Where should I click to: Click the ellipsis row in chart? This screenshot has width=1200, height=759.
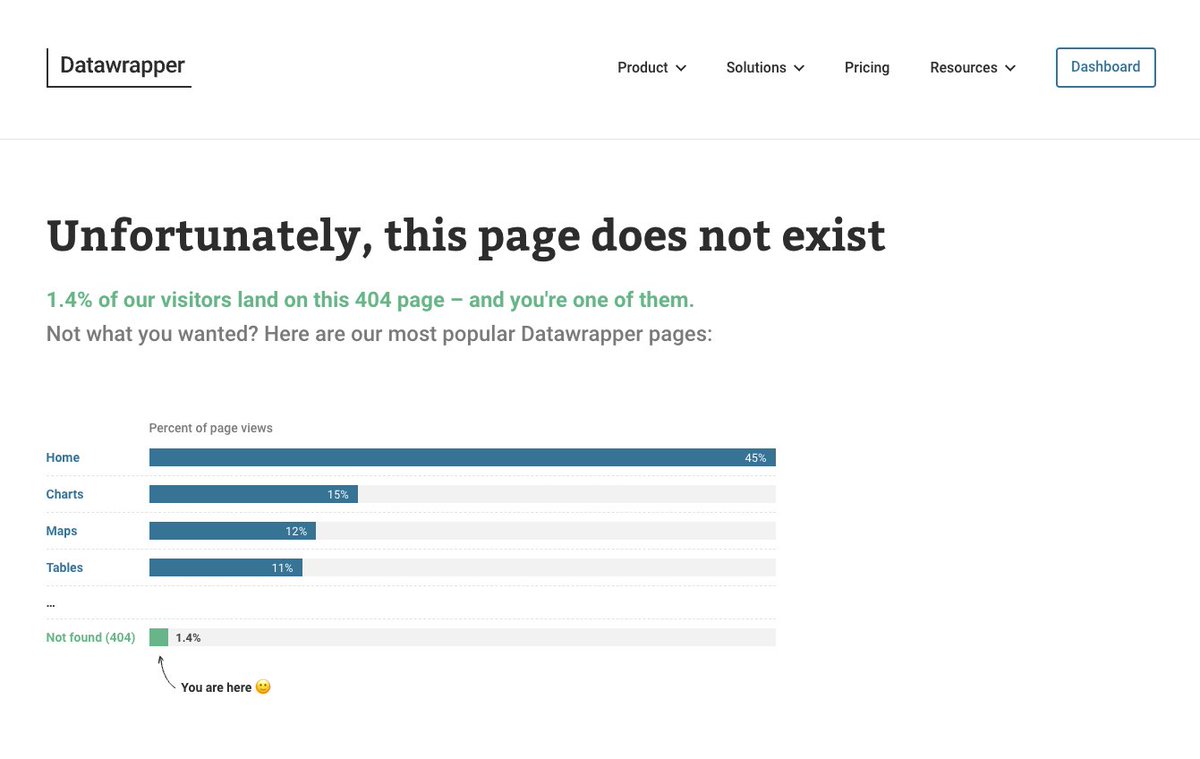pyautogui.click(x=50, y=604)
